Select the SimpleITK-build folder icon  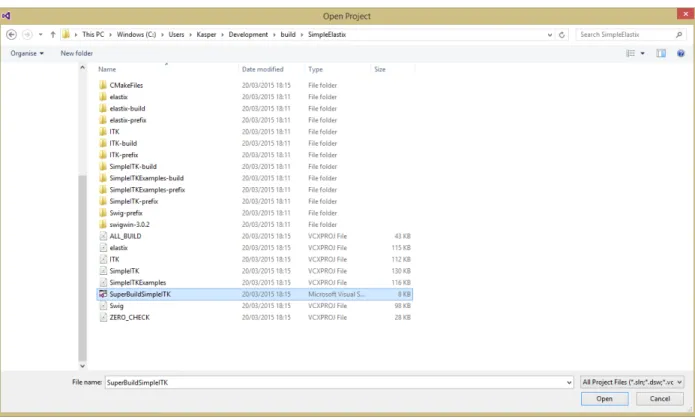pos(103,167)
